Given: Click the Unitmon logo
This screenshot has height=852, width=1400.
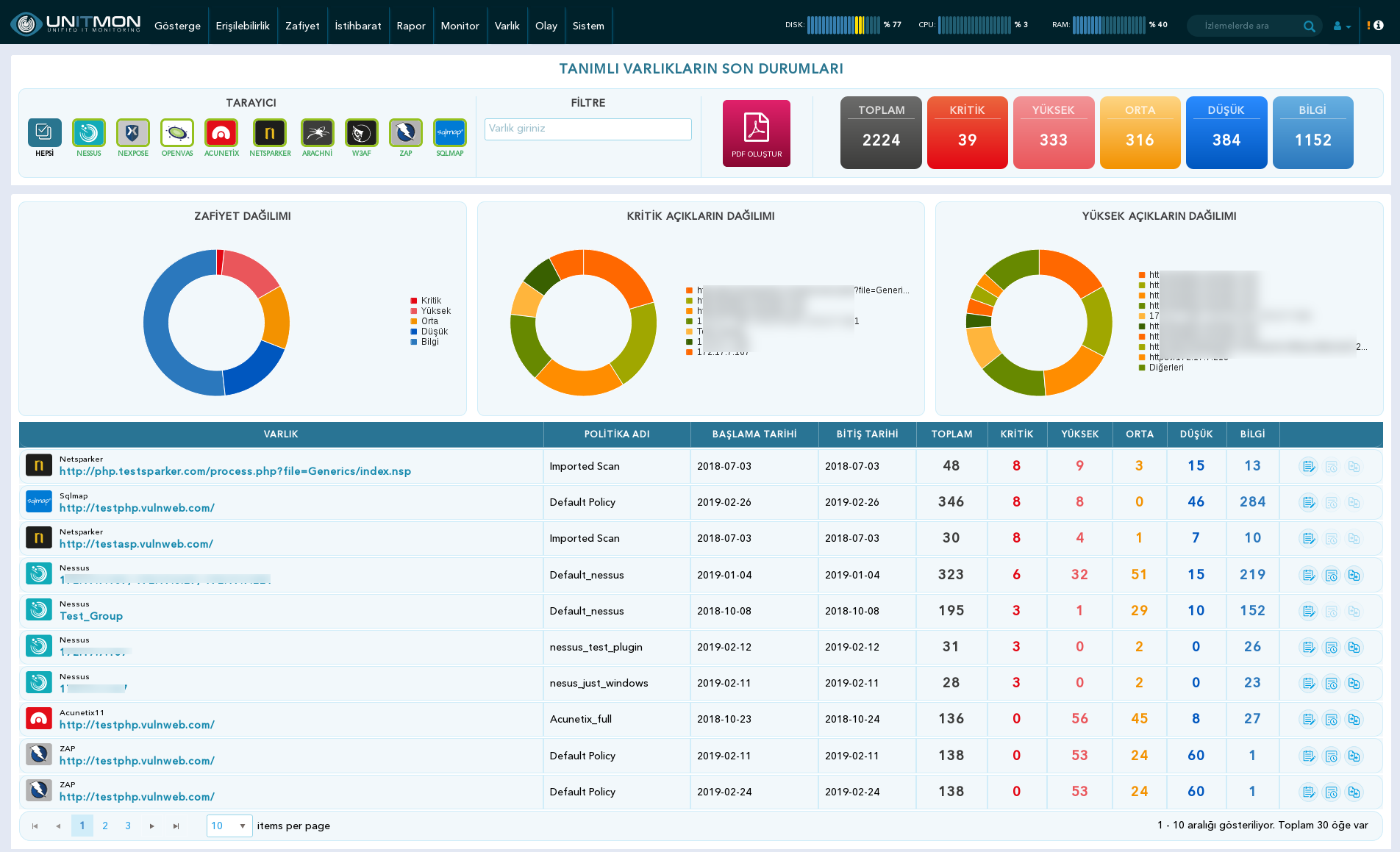Looking at the screenshot, I should point(76,24).
